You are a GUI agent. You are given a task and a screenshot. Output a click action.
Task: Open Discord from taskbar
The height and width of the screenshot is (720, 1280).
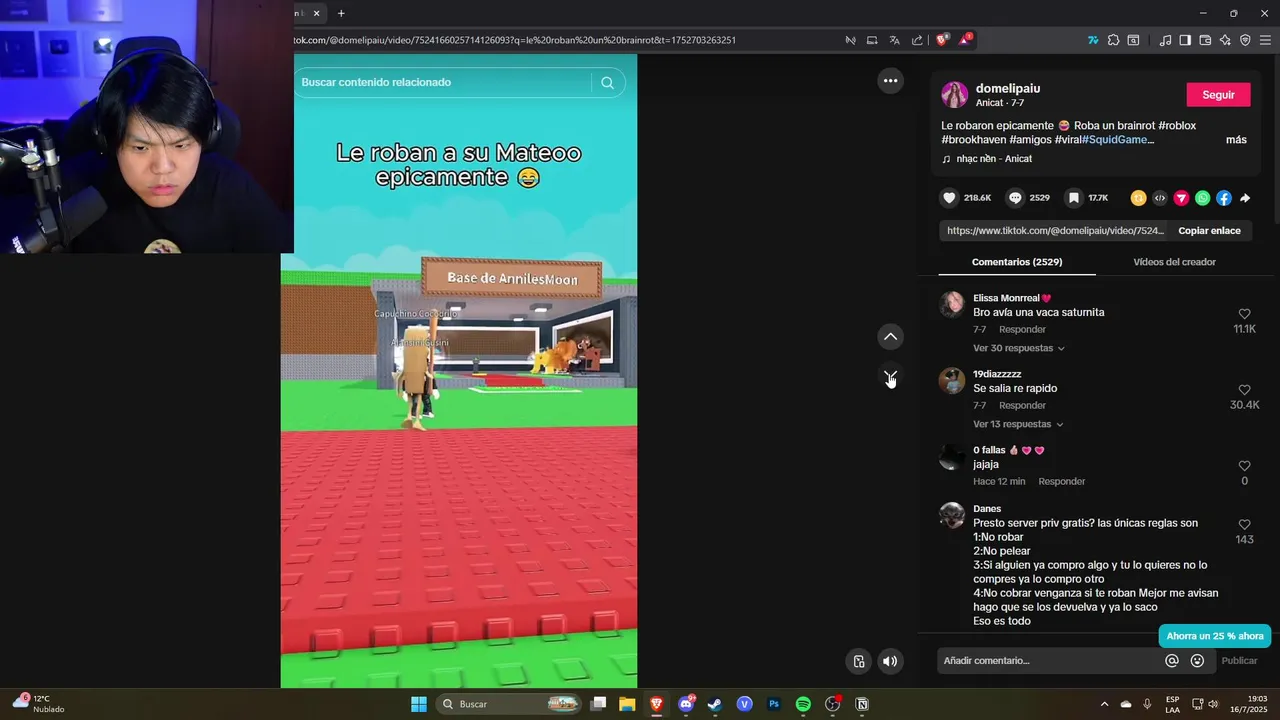(x=686, y=704)
